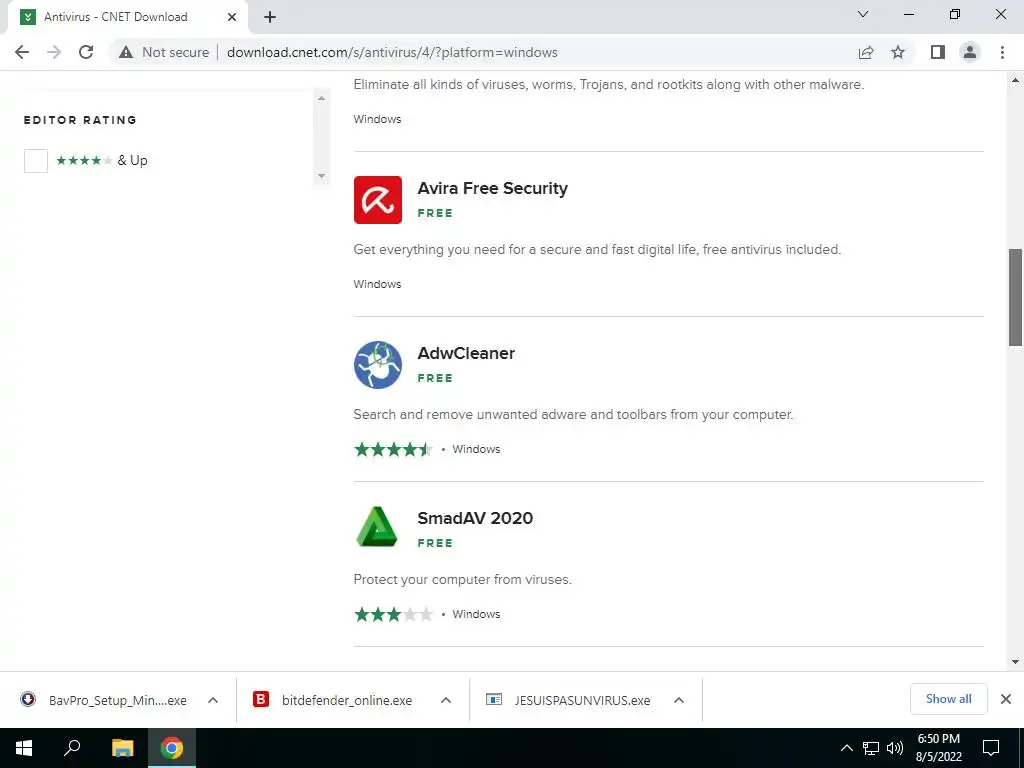Screen dimensions: 1024x768
Task: Click Avira description 'Get everything you need'
Action: 597,249
